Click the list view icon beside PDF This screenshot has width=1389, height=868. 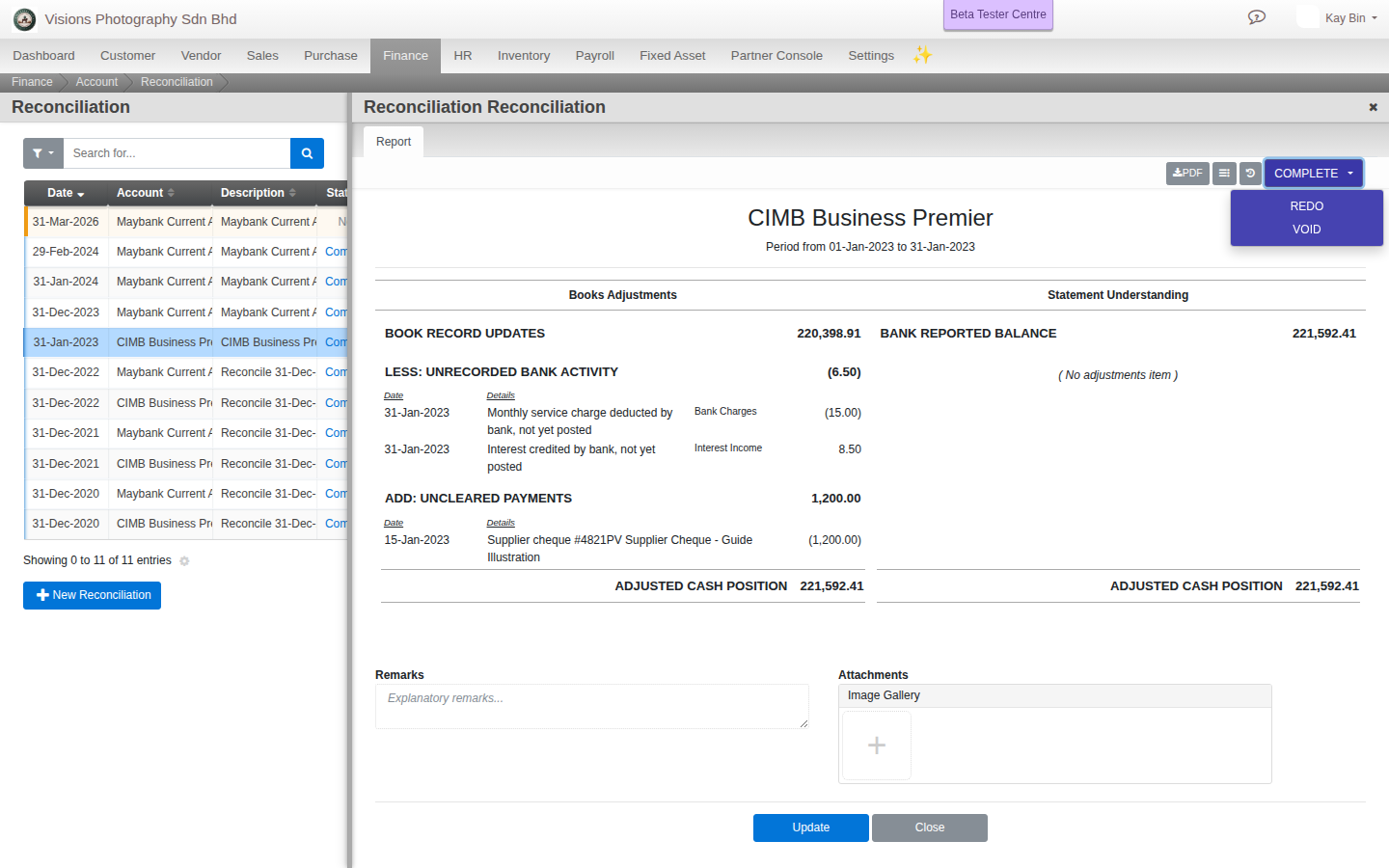point(1224,174)
